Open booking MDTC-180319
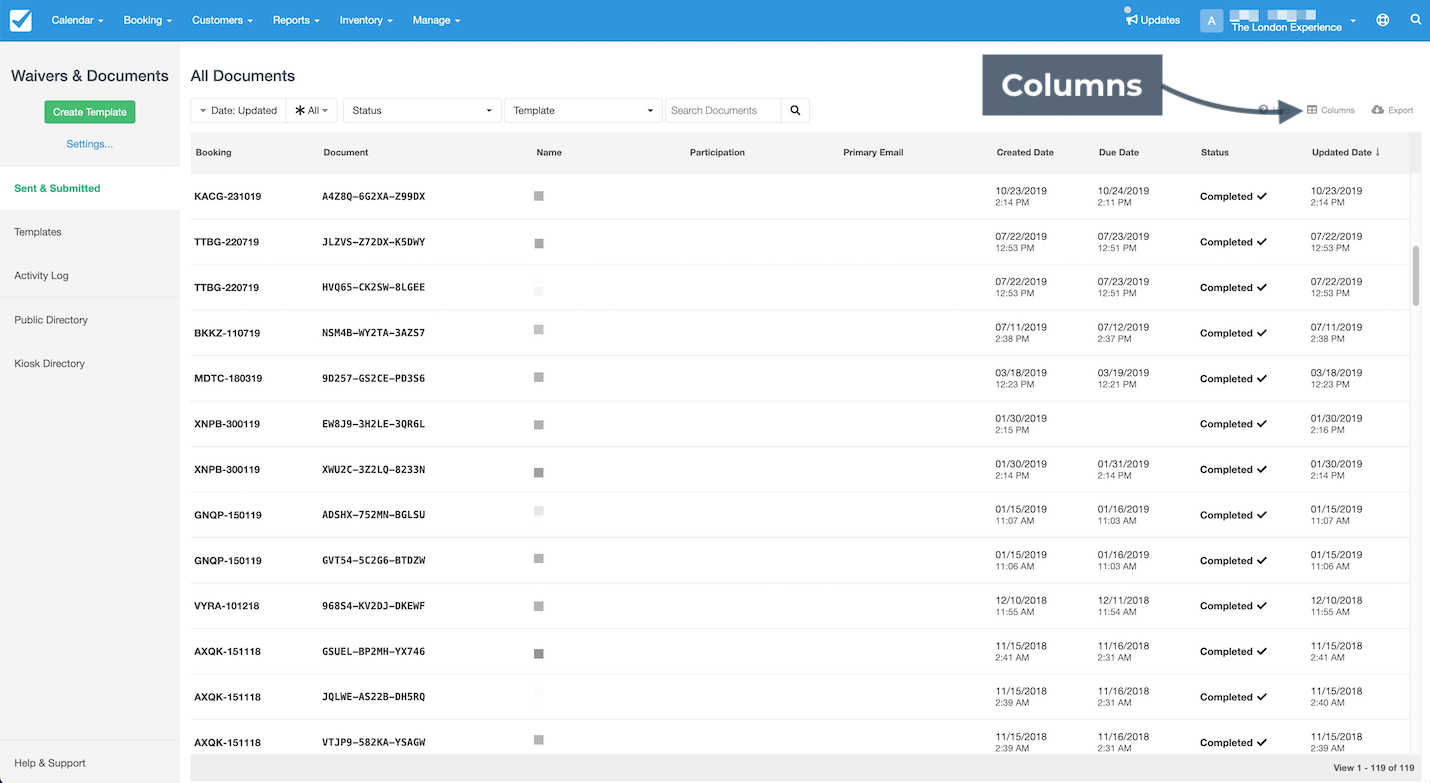This screenshot has height=783, width=1430. [x=227, y=379]
